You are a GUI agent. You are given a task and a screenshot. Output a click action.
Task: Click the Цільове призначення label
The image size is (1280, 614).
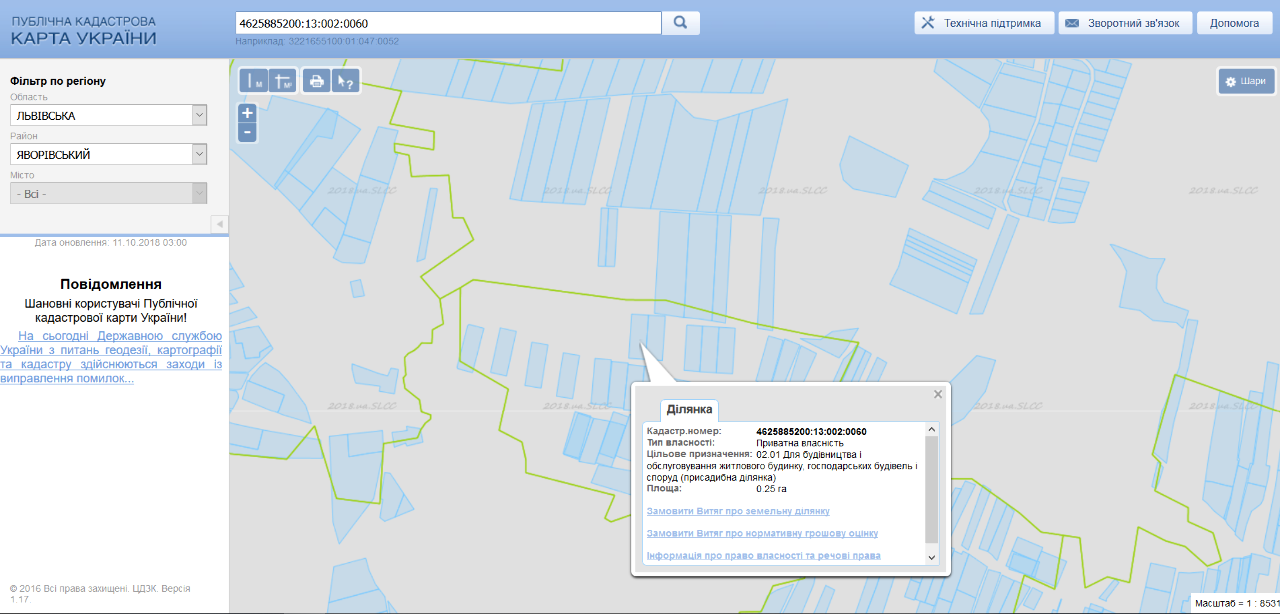pos(700,455)
